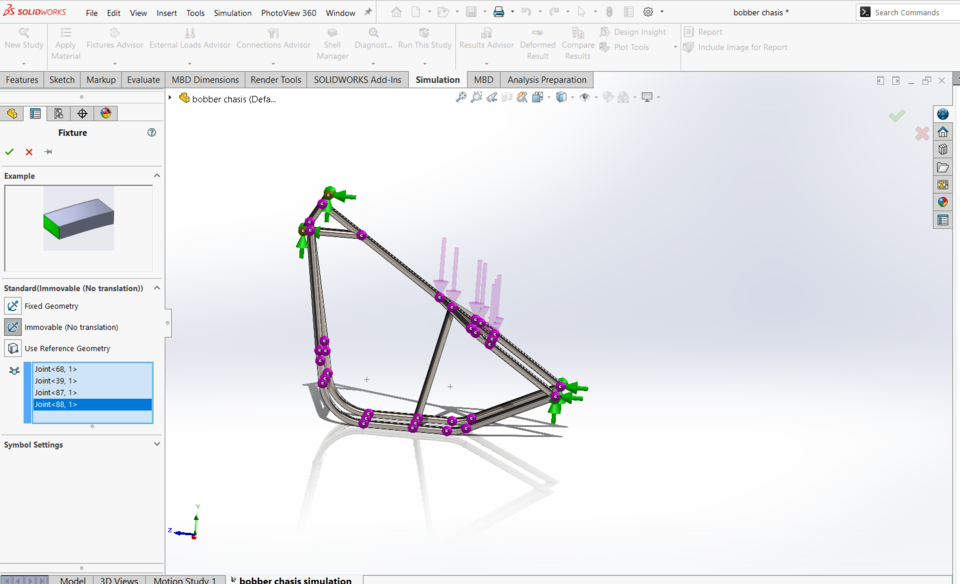
Task: Confirm the Fixture with the green check
Action: click(10, 152)
